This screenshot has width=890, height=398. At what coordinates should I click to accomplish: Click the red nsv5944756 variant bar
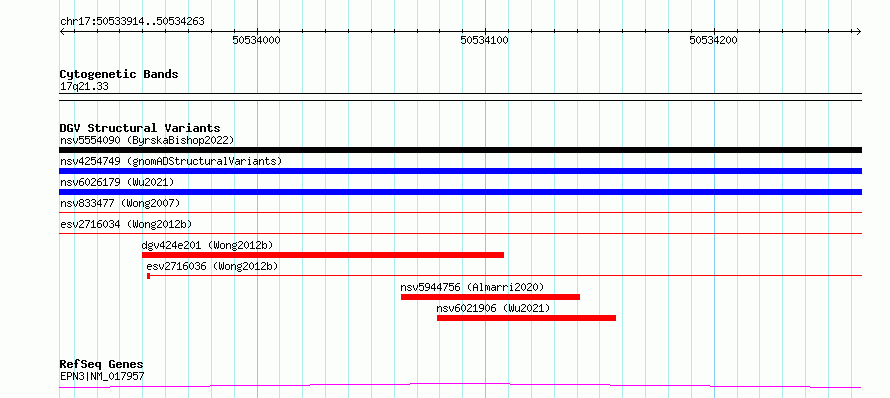[490, 297]
